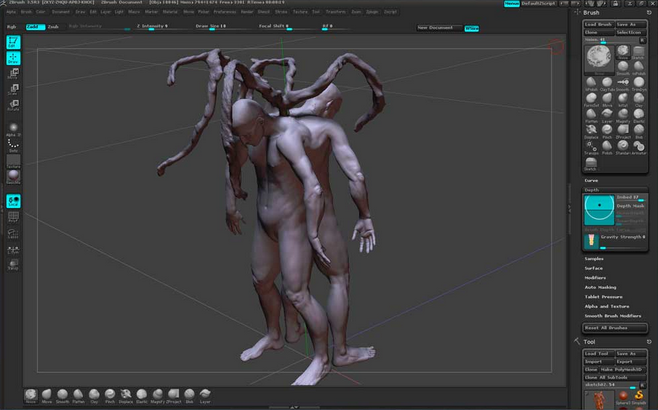Open the Material sphere selector

pos(14,176)
